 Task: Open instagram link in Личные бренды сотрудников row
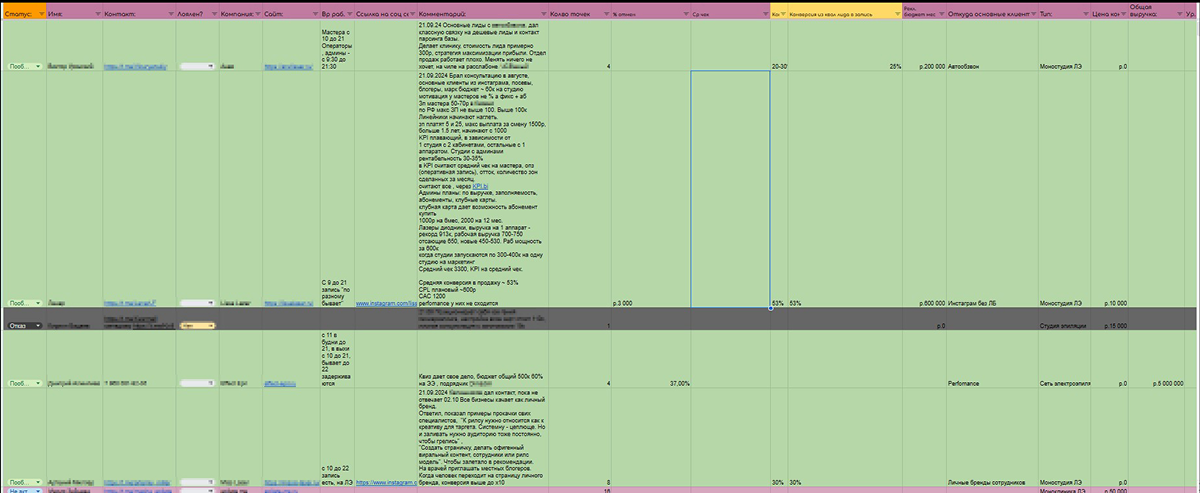pos(384,482)
